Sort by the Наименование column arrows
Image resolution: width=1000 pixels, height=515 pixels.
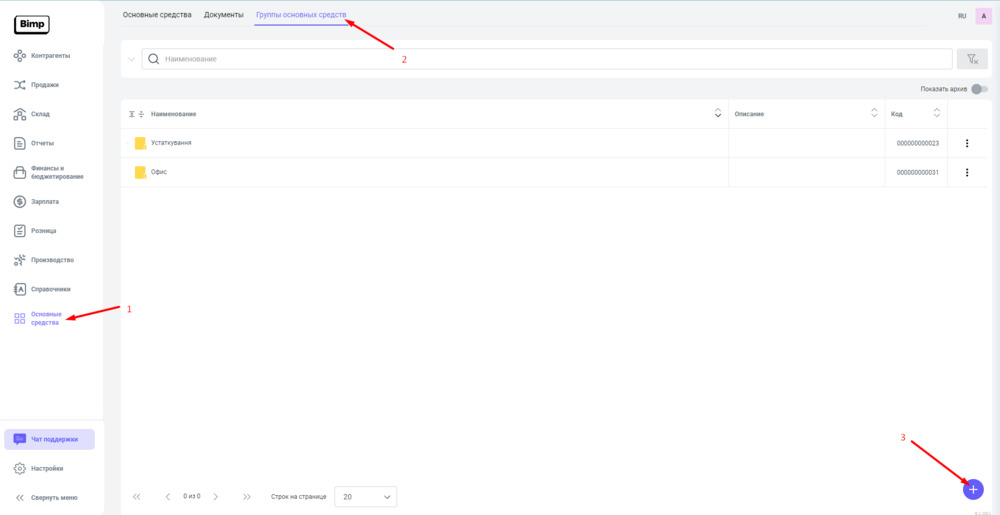[718, 113]
